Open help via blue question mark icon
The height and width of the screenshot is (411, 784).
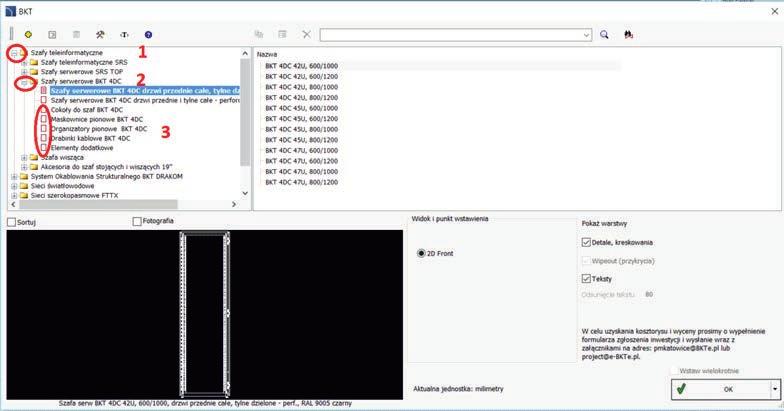(148, 34)
